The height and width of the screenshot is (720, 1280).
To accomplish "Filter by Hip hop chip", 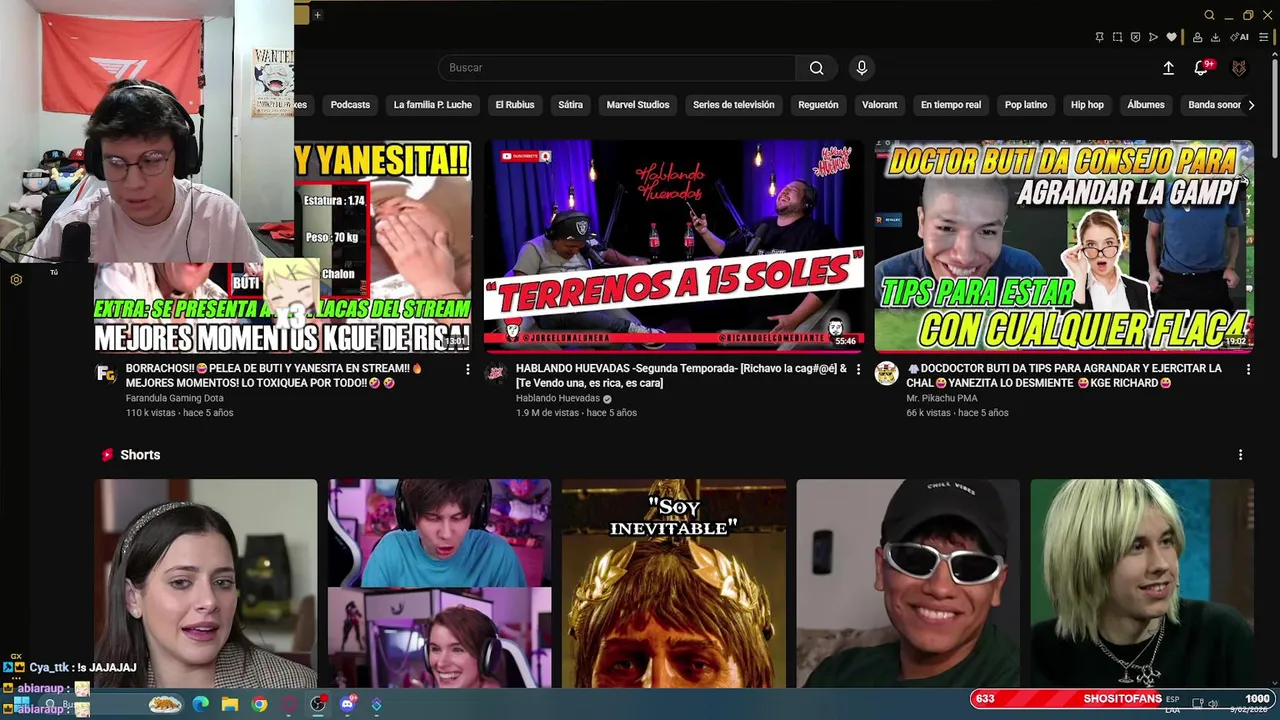I will 1087,105.
